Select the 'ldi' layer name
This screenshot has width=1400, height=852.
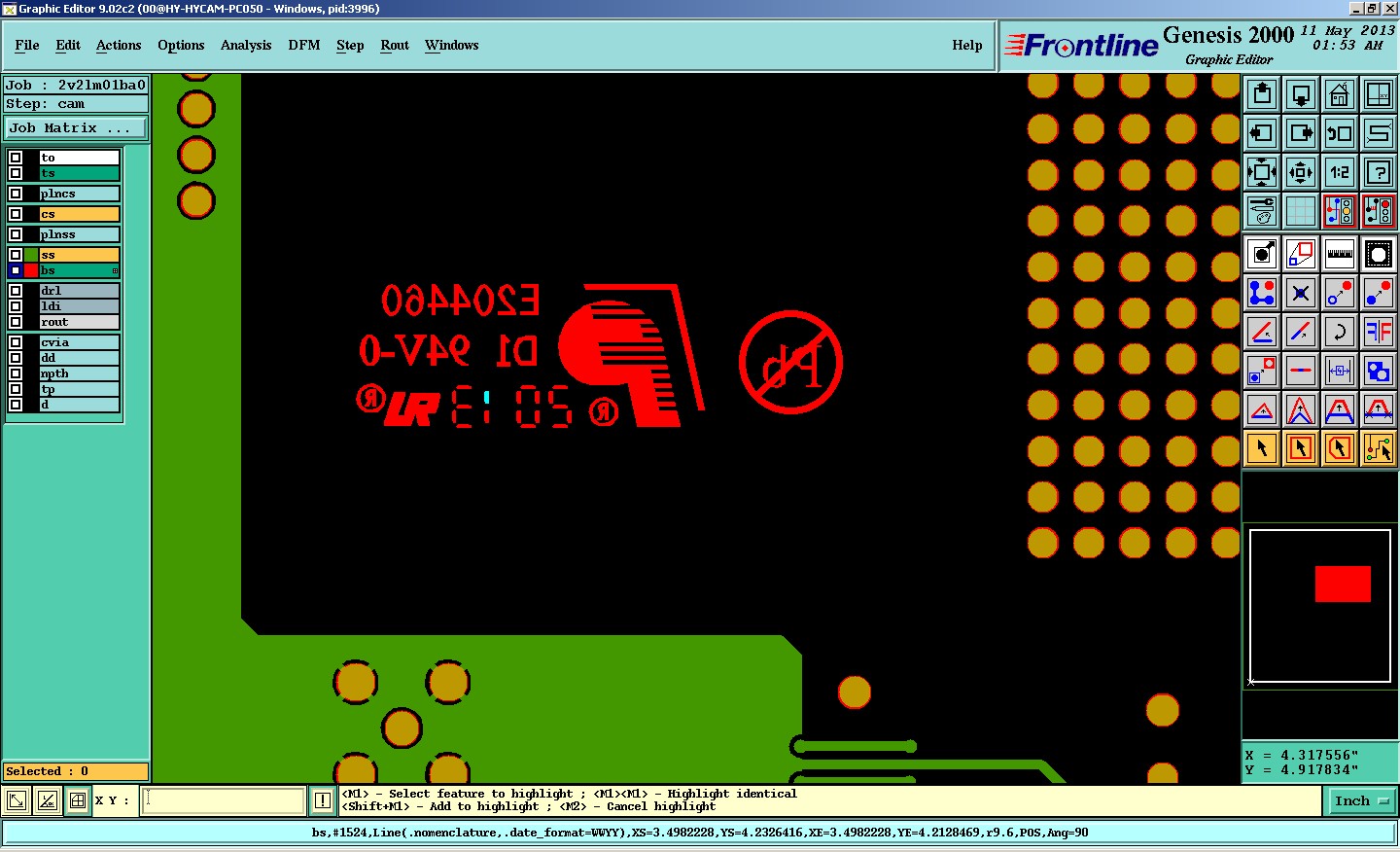(80, 306)
